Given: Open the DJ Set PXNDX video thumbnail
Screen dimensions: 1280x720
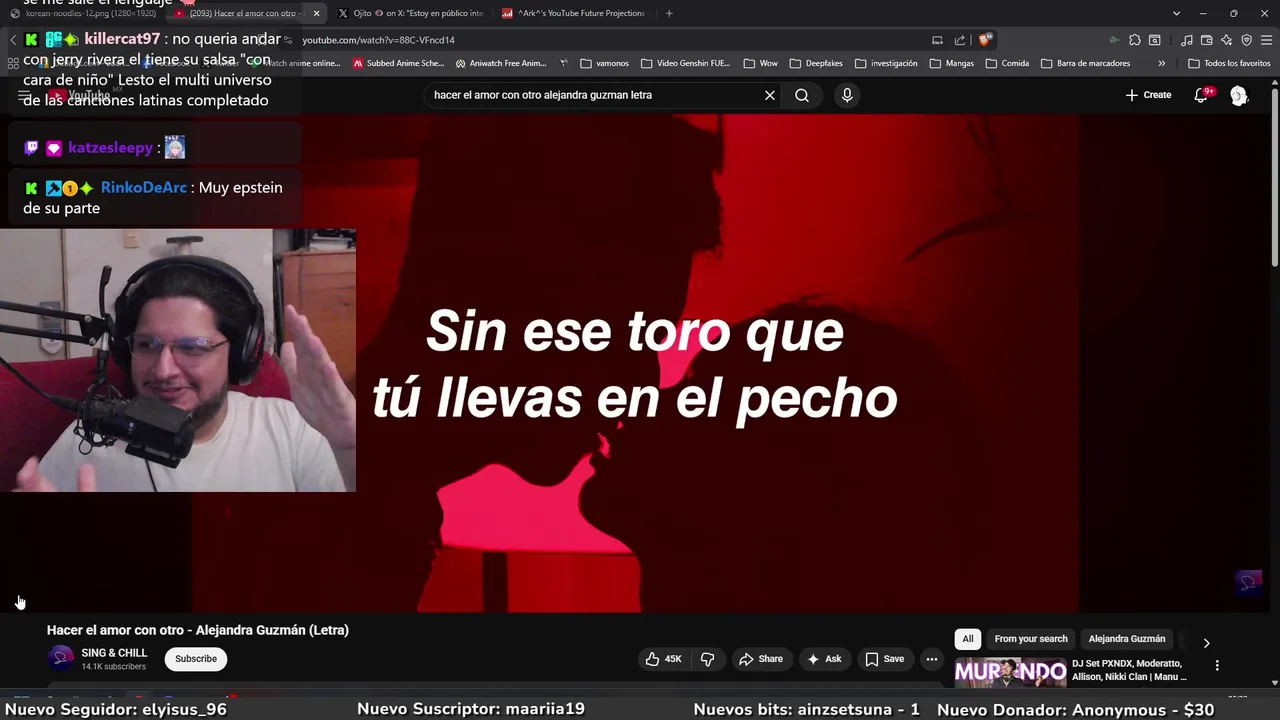Looking at the screenshot, I should (x=1010, y=672).
